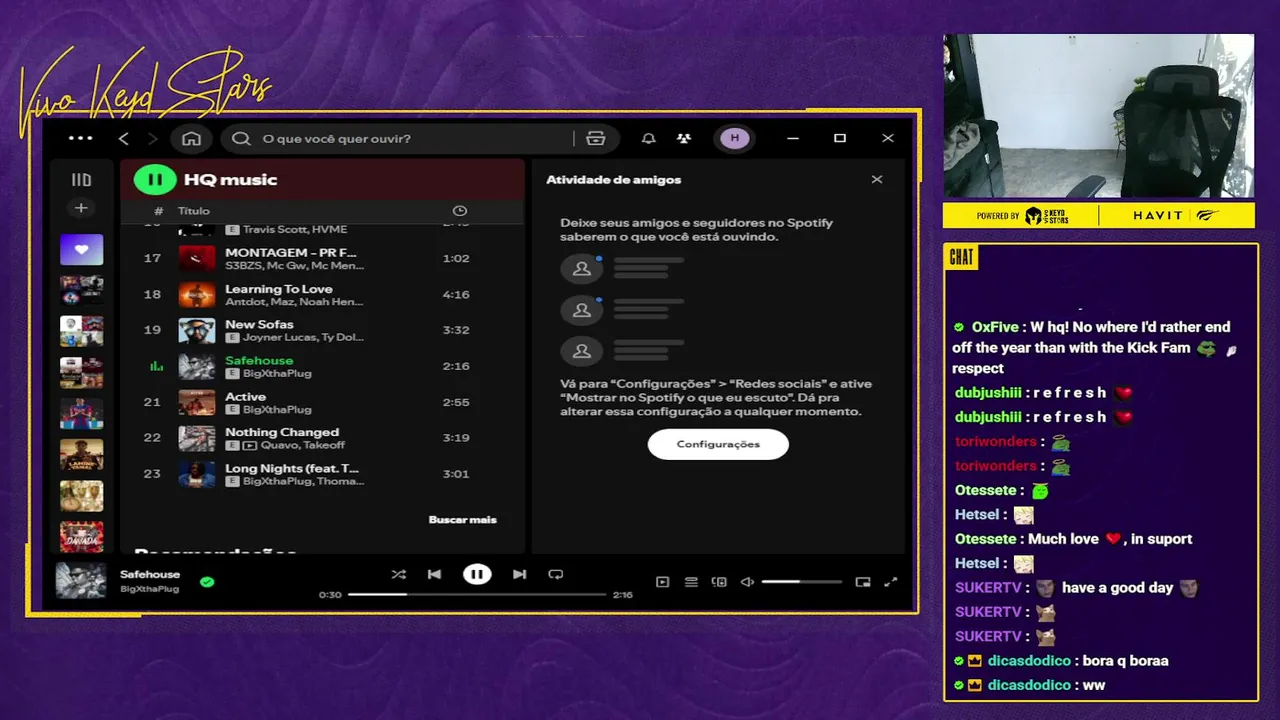Screen dimensions: 1280x720
Task: Create new playlist with plus icon
Action: click(x=81, y=208)
